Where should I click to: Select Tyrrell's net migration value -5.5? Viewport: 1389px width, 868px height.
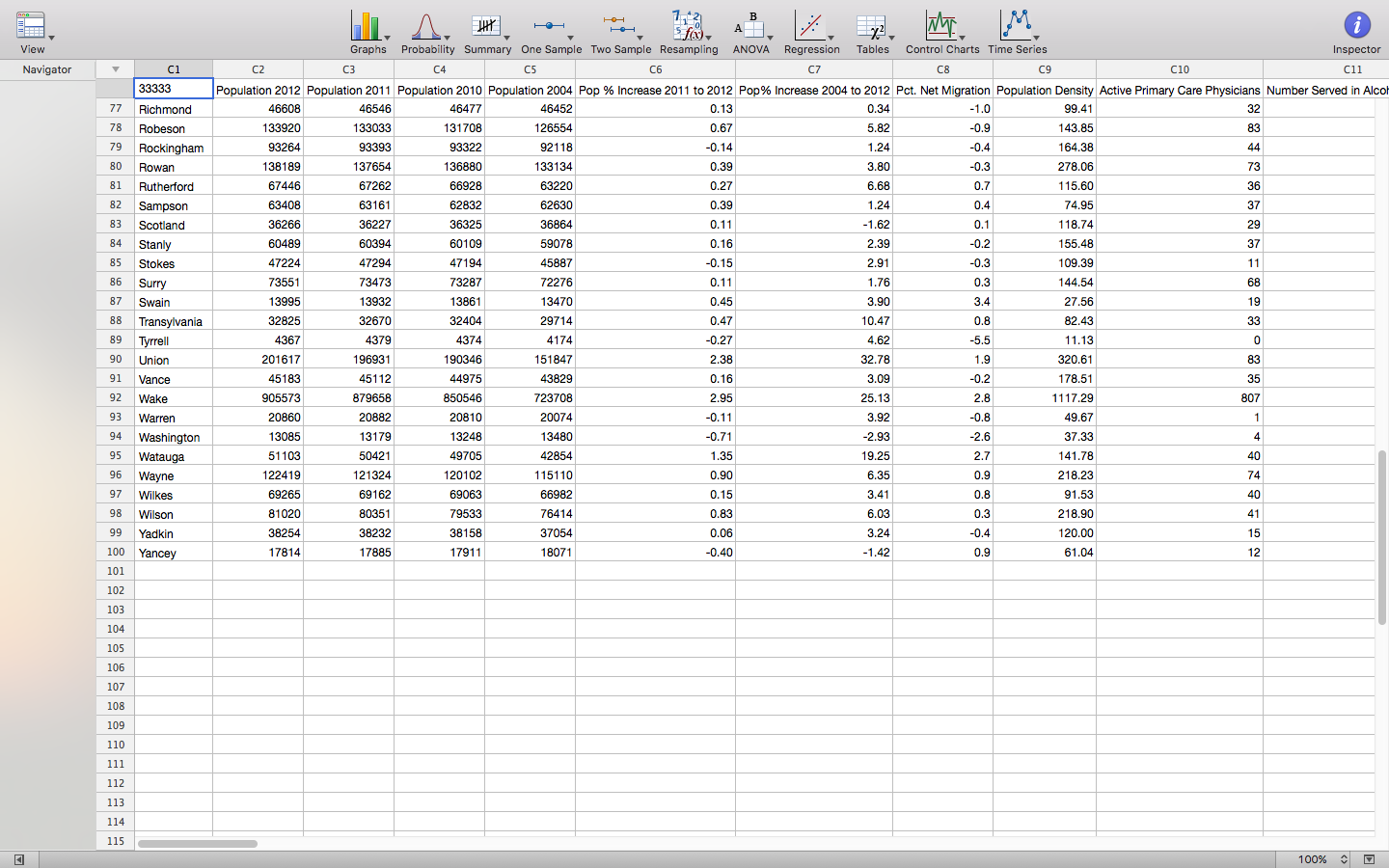point(943,340)
